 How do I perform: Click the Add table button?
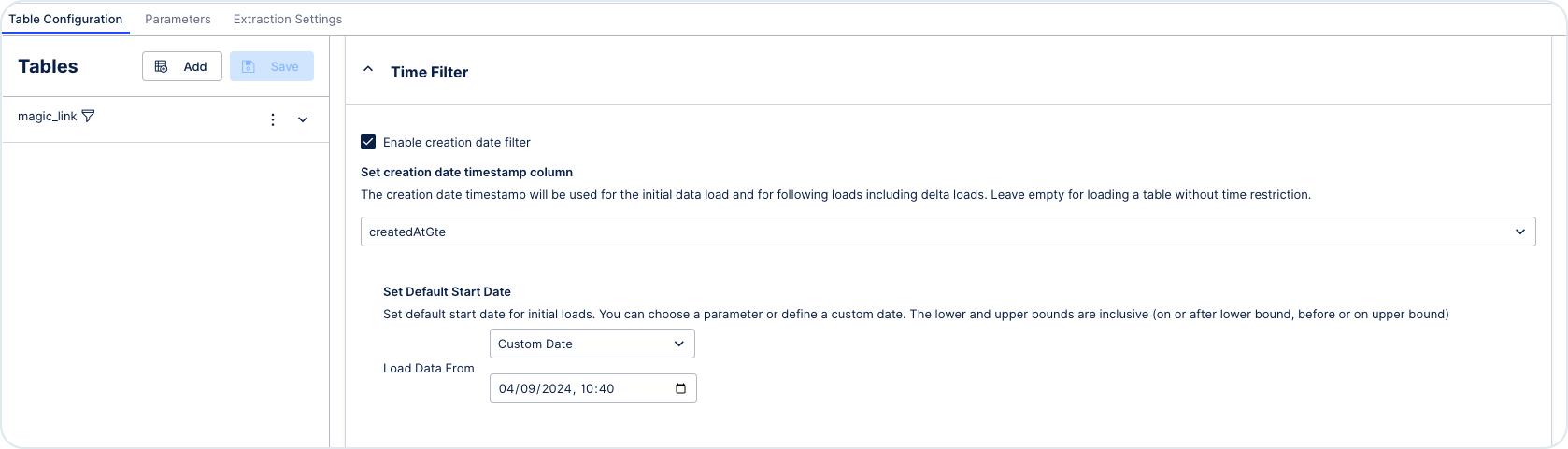point(182,66)
